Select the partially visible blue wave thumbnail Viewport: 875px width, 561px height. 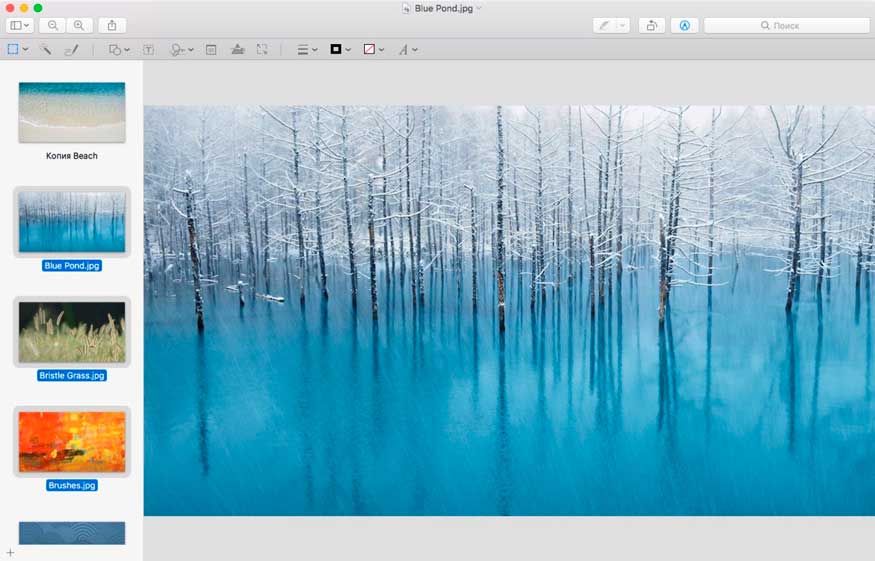[x=72, y=533]
